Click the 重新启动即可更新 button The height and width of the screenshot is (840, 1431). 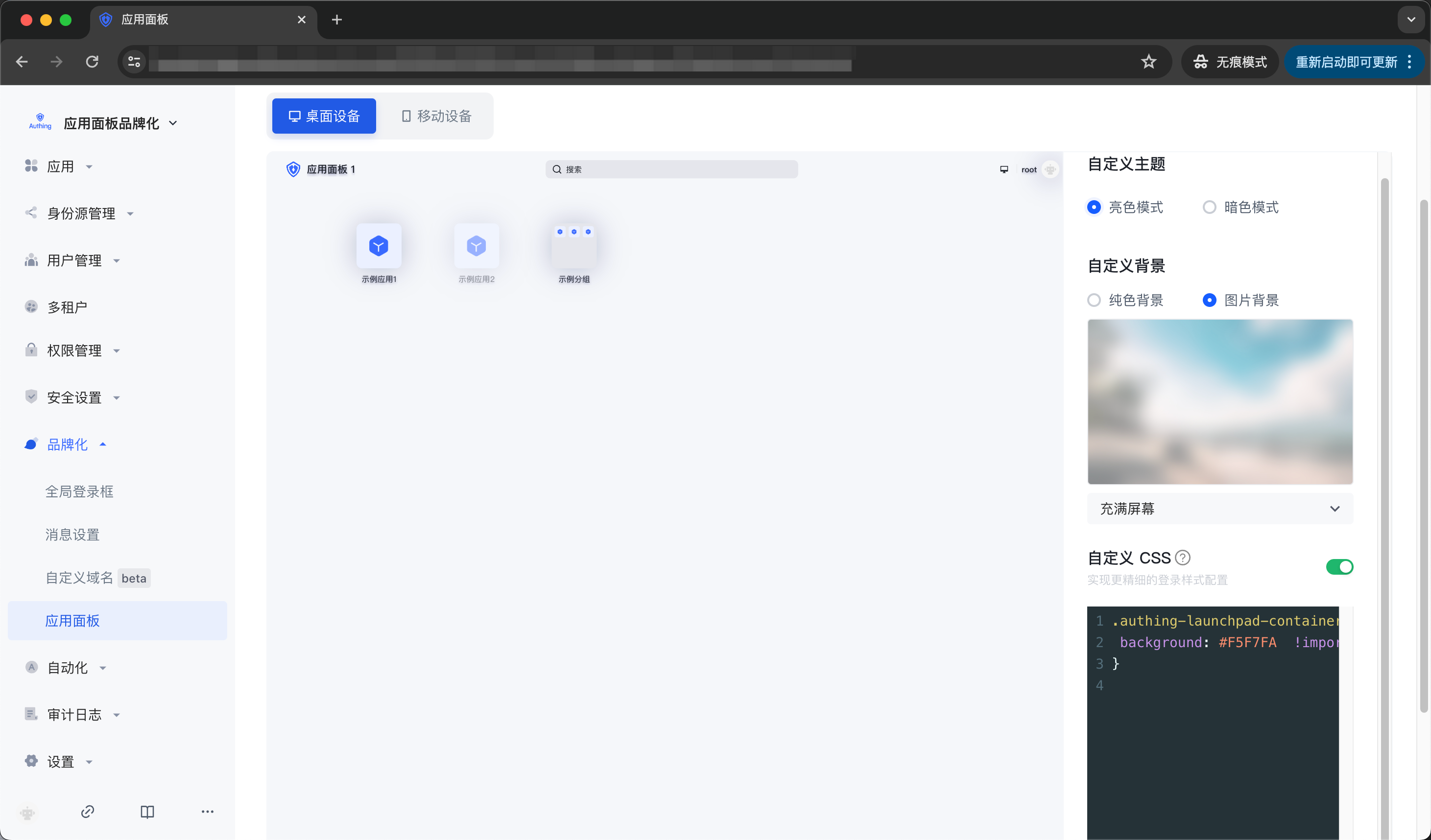[1346, 62]
